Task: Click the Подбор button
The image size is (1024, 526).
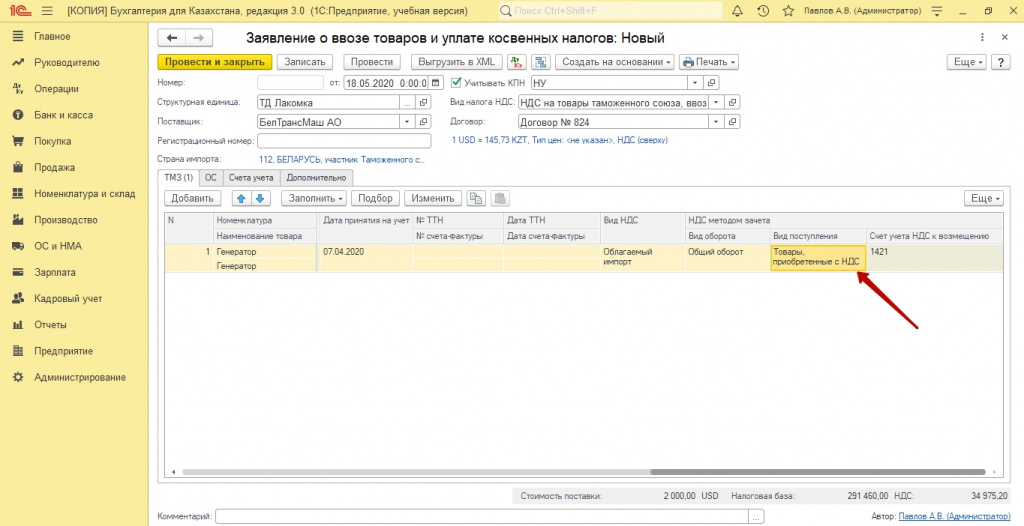Action: [x=376, y=198]
